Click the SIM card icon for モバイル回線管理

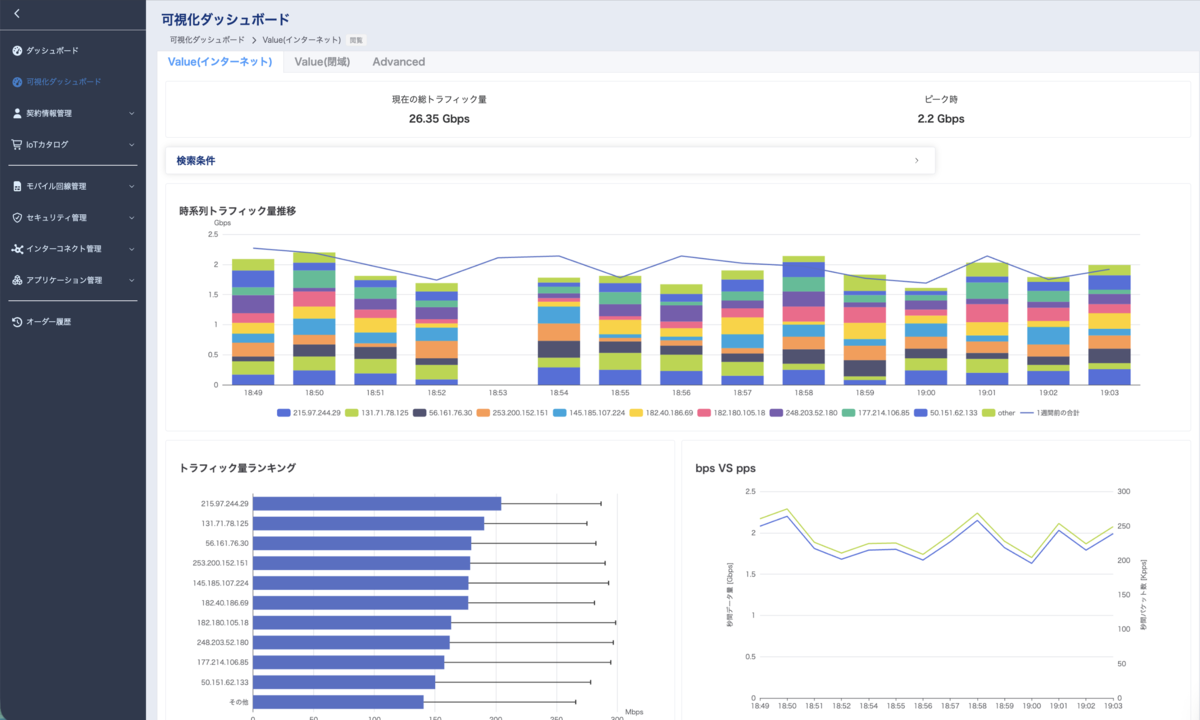point(17,186)
